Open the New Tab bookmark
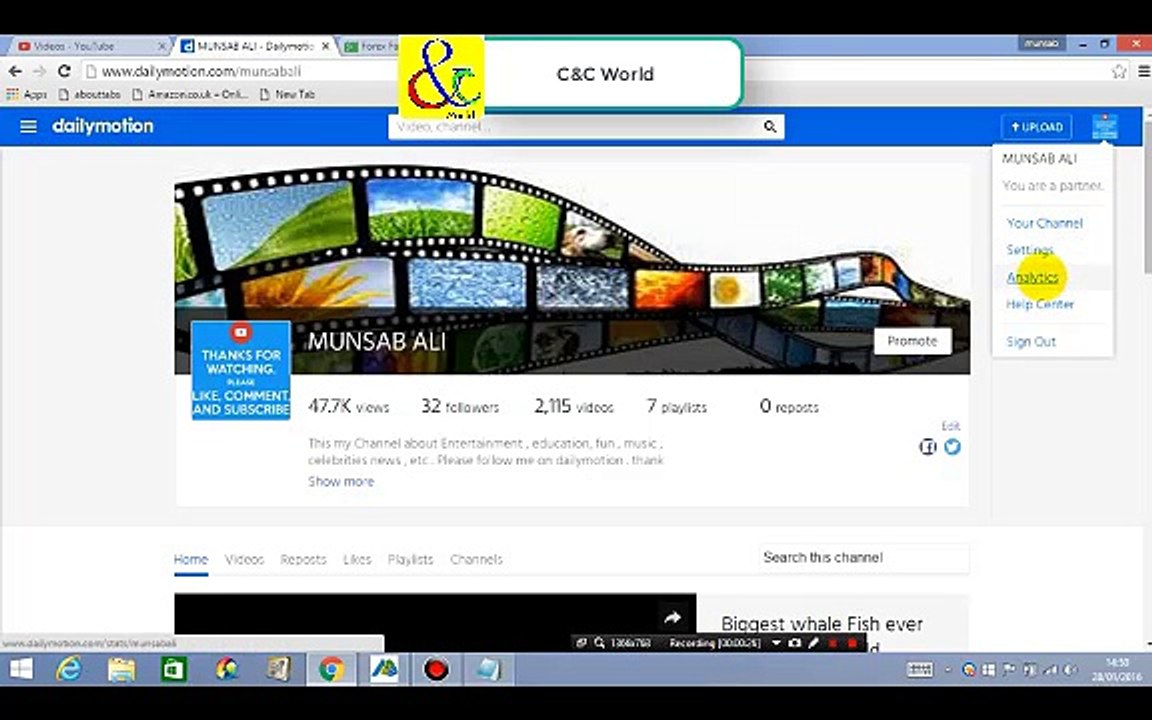Screen dimensions: 1152x720 click(287, 94)
